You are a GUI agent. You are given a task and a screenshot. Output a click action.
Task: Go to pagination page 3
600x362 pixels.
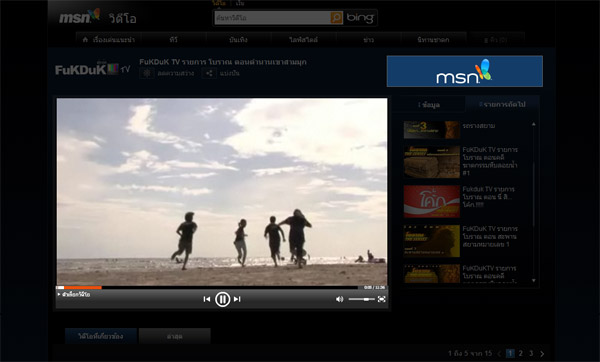pos(531,353)
